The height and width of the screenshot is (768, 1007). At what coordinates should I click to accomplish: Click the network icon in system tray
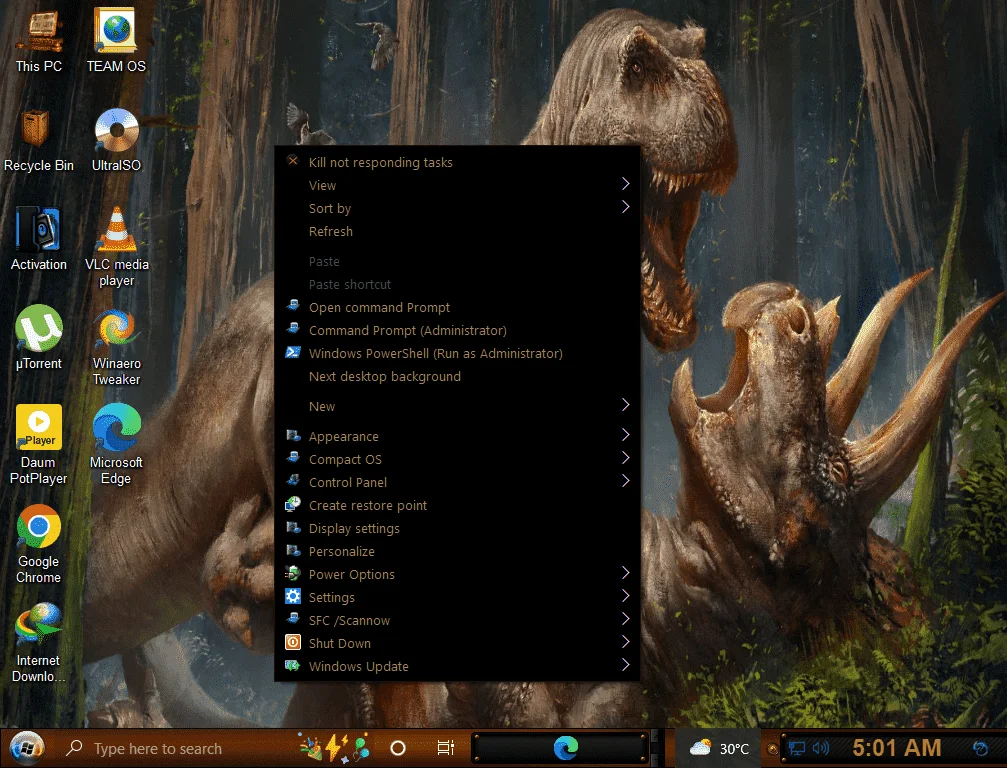pyautogui.click(x=796, y=748)
